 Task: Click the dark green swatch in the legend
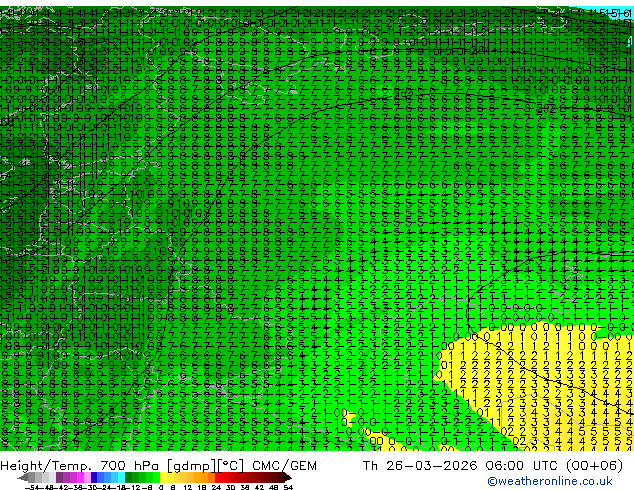click(x=129, y=477)
